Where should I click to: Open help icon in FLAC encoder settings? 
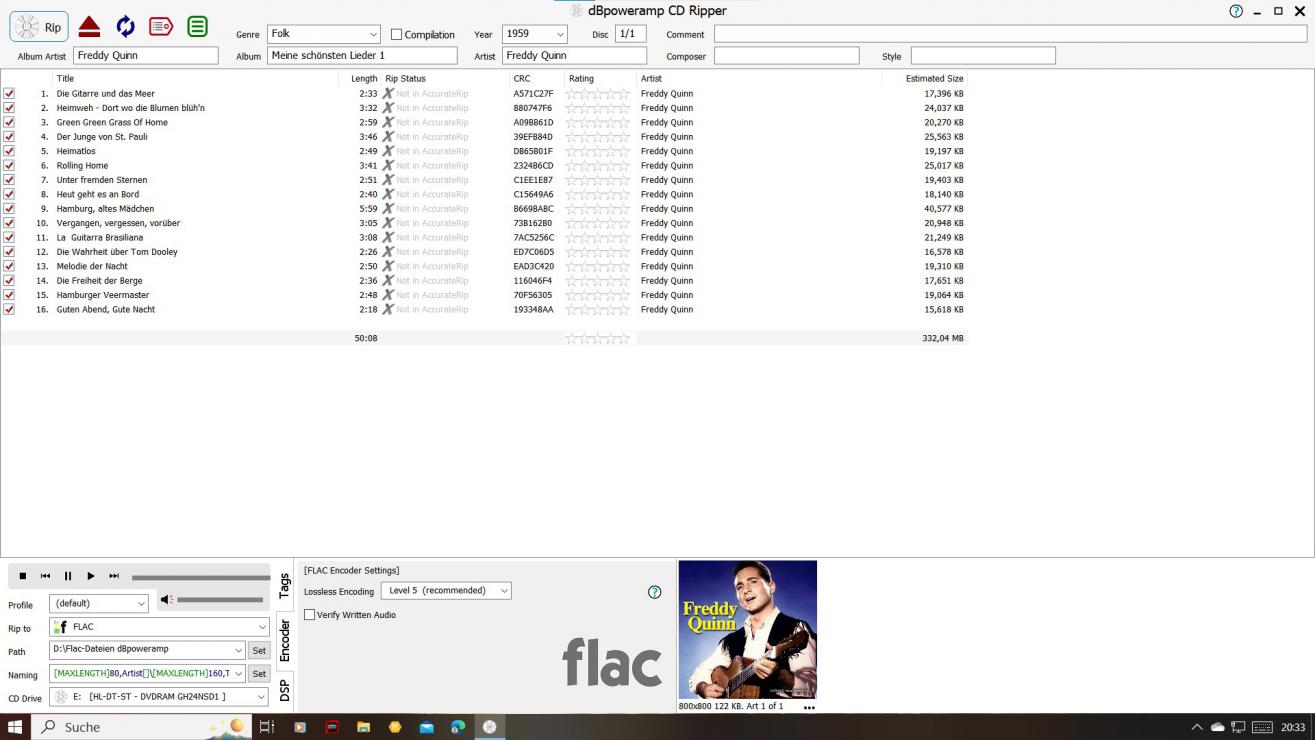(654, 592)
